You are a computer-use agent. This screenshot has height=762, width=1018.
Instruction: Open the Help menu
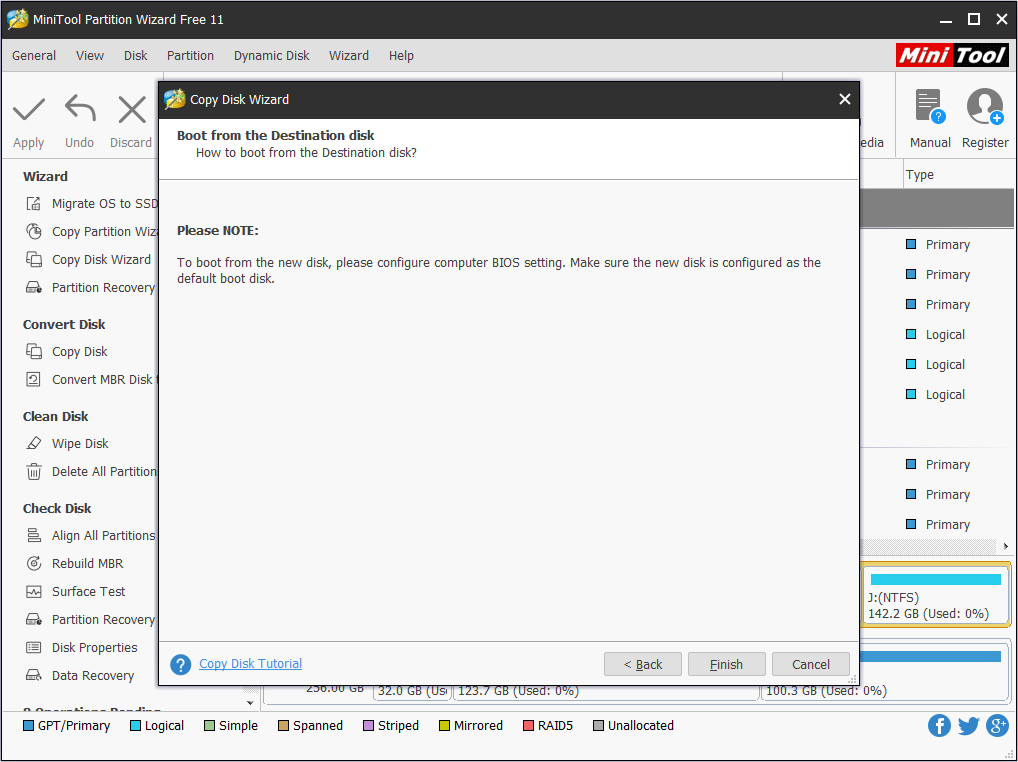coord(401,56)
